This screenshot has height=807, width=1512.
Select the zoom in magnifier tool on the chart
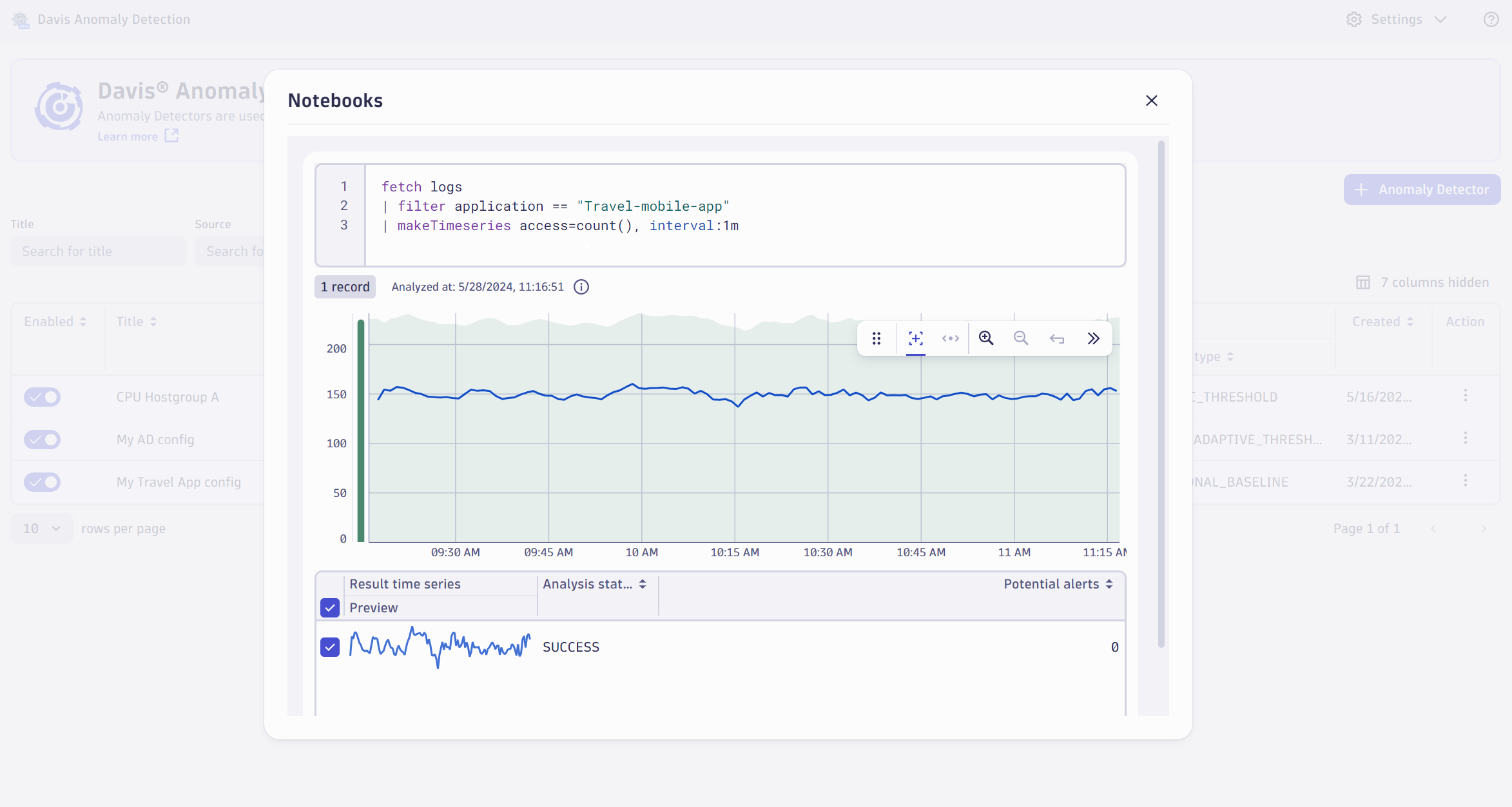click(x=985, y=338)
